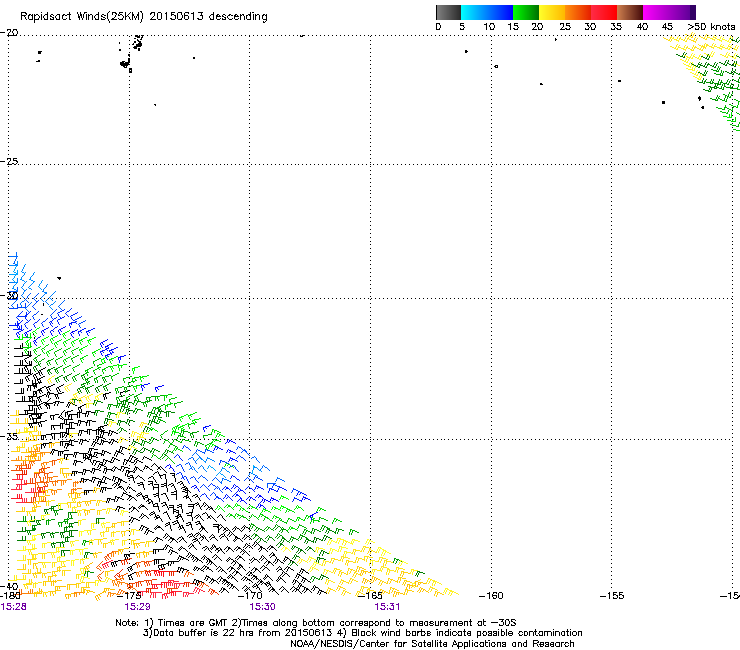Click the note 'Data buffer is 22 hrs from 20150613'

point(242,633)
